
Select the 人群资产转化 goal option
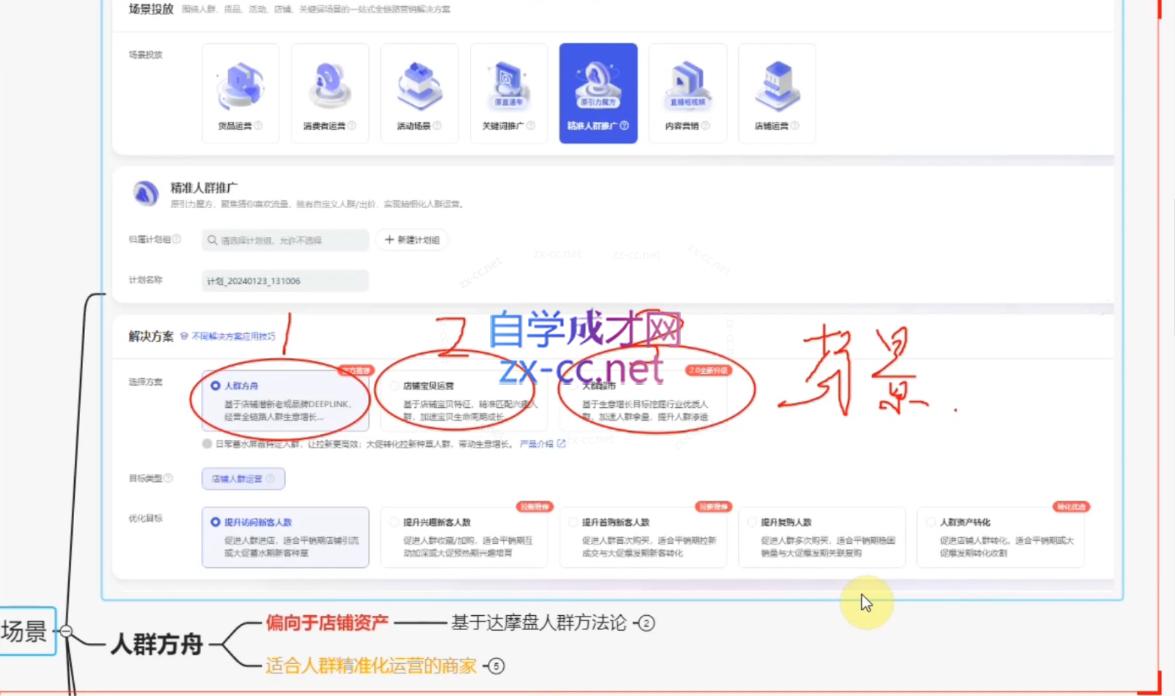(1000, 537)
